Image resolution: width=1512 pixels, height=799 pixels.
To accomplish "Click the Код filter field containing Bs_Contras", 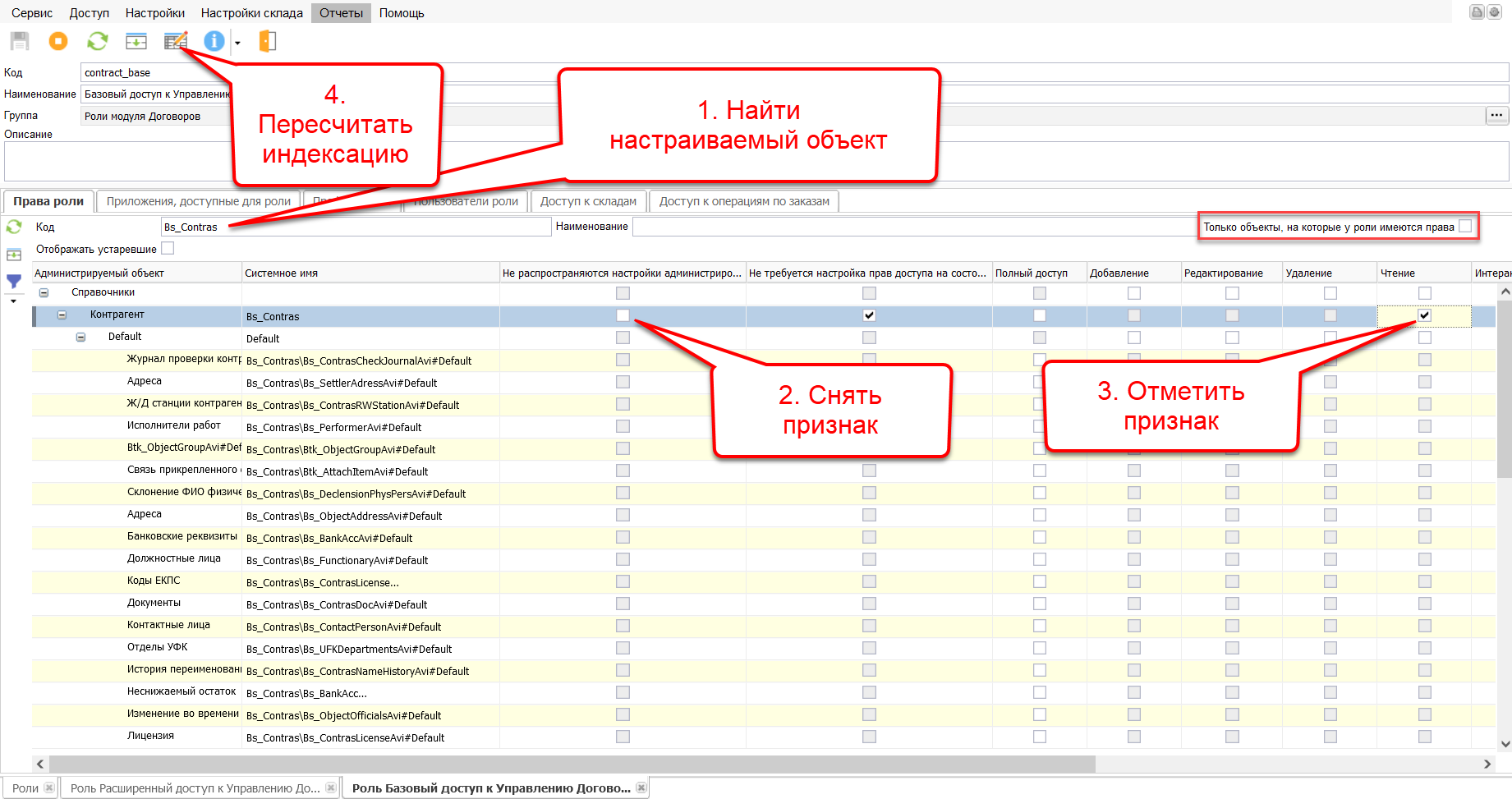I will coord(355,227).
